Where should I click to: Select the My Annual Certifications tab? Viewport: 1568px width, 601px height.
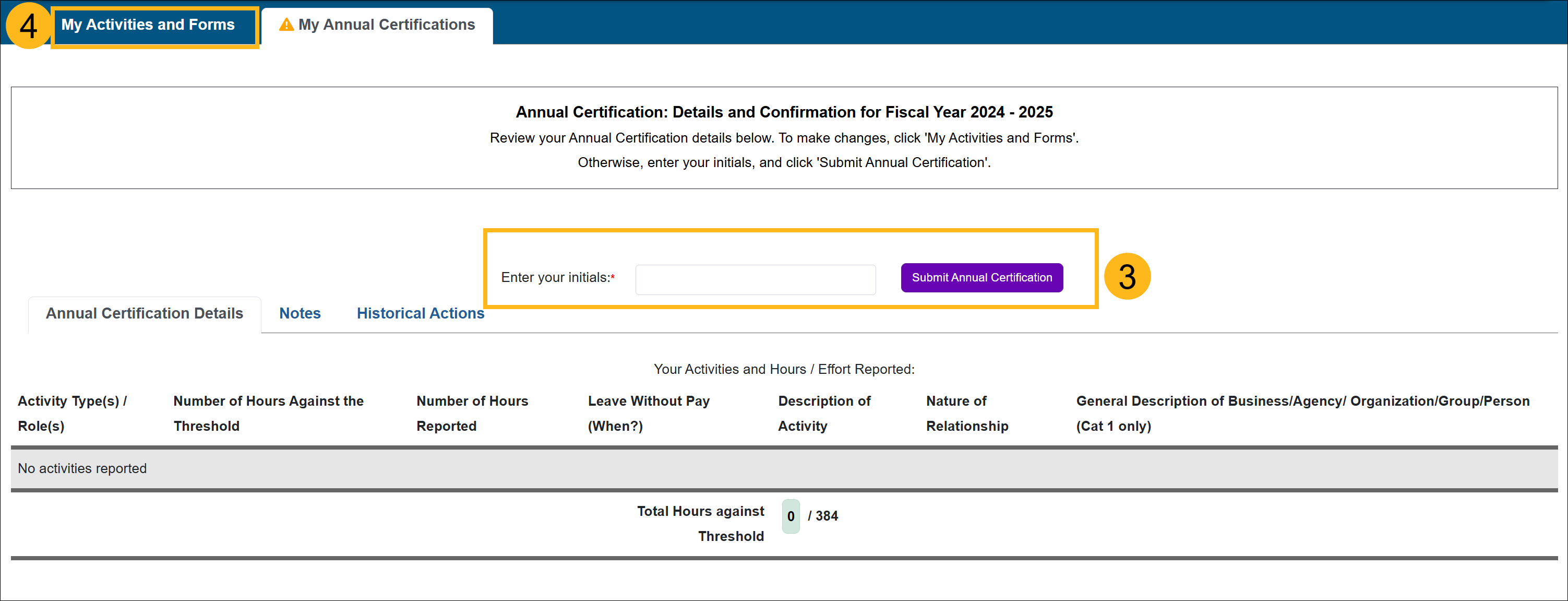pos(386,25)
